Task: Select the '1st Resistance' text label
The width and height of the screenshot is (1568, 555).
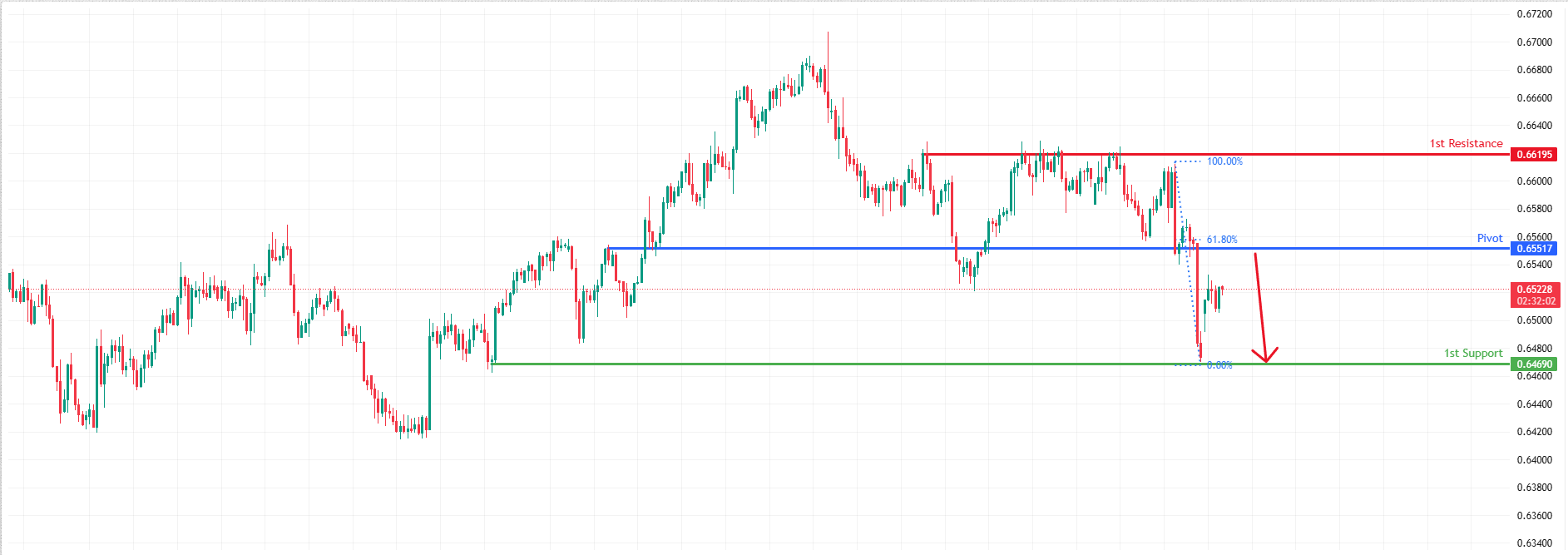Action: (x=1466, y=144)
